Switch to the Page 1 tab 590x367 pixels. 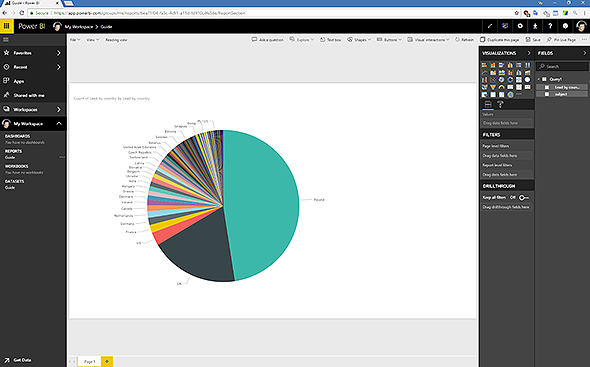[90, 361]
